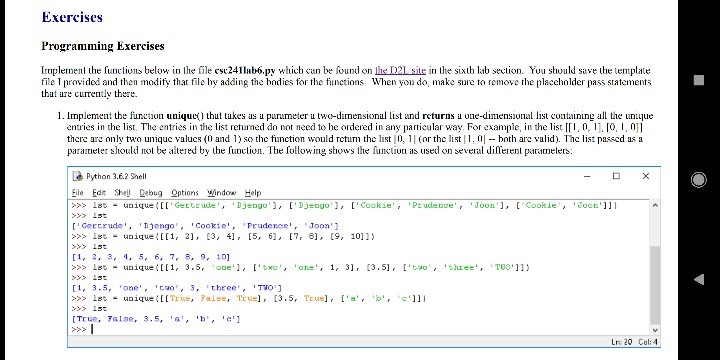Click the shell scrollbar down arrow
Image resolution: width=720 pixels, height=360 pixels.
(x=655, y=330)
